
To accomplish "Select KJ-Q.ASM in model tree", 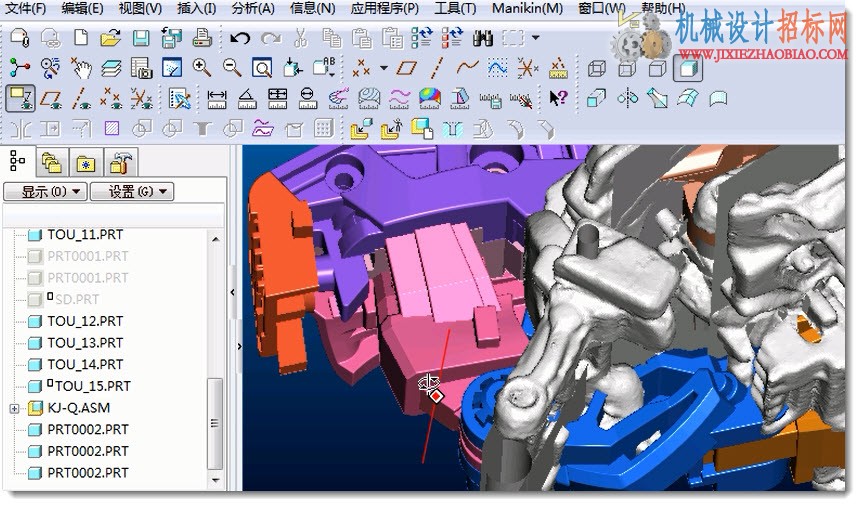I will tap(78, 408).
